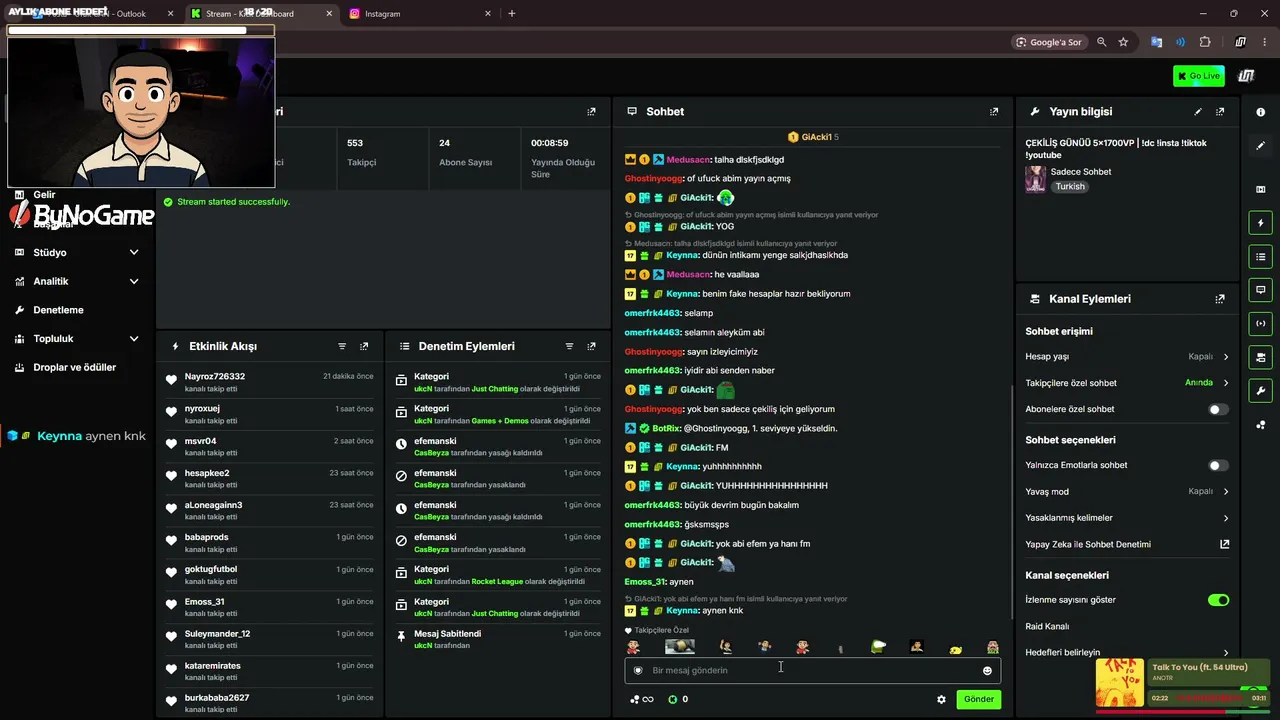The width and height of the screenshot is (1280, 720).
Task: Click the green frog emote in emote row
Action: pos(878,647)
